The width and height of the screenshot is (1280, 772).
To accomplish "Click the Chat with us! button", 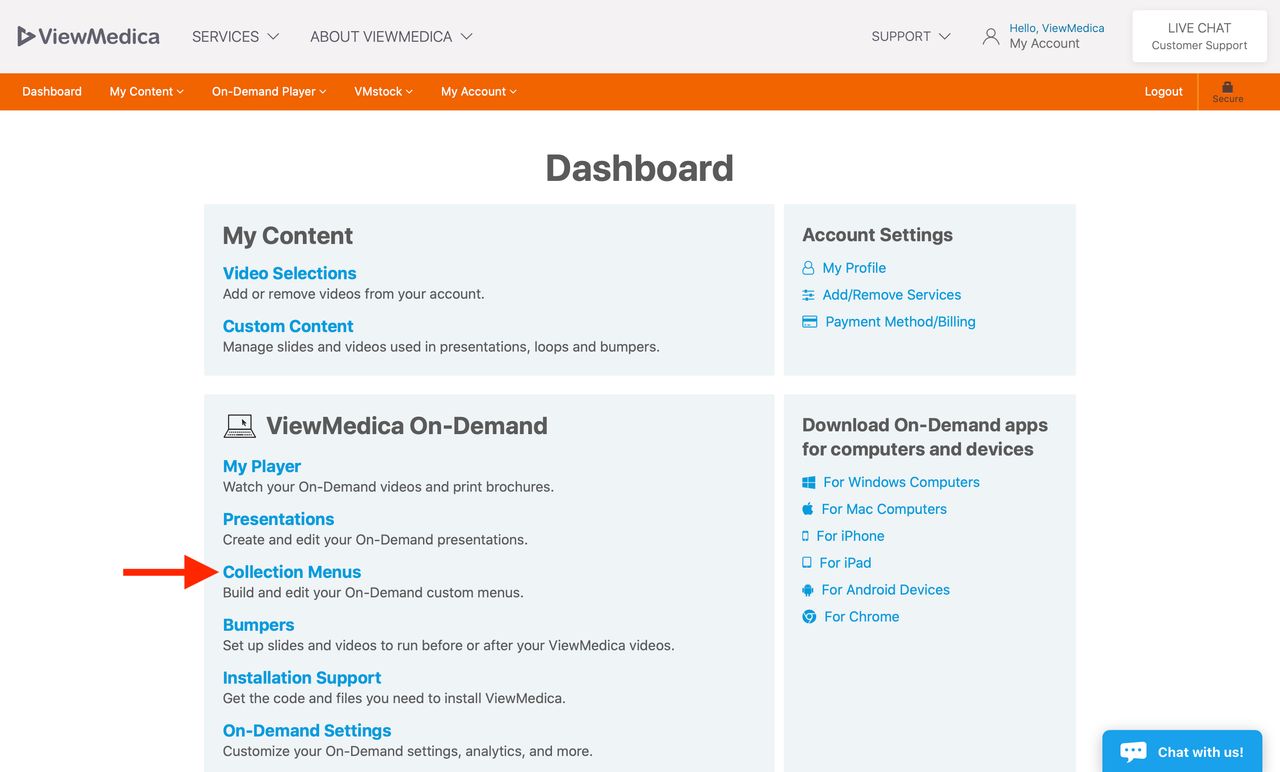I will tap(1183, 752).
